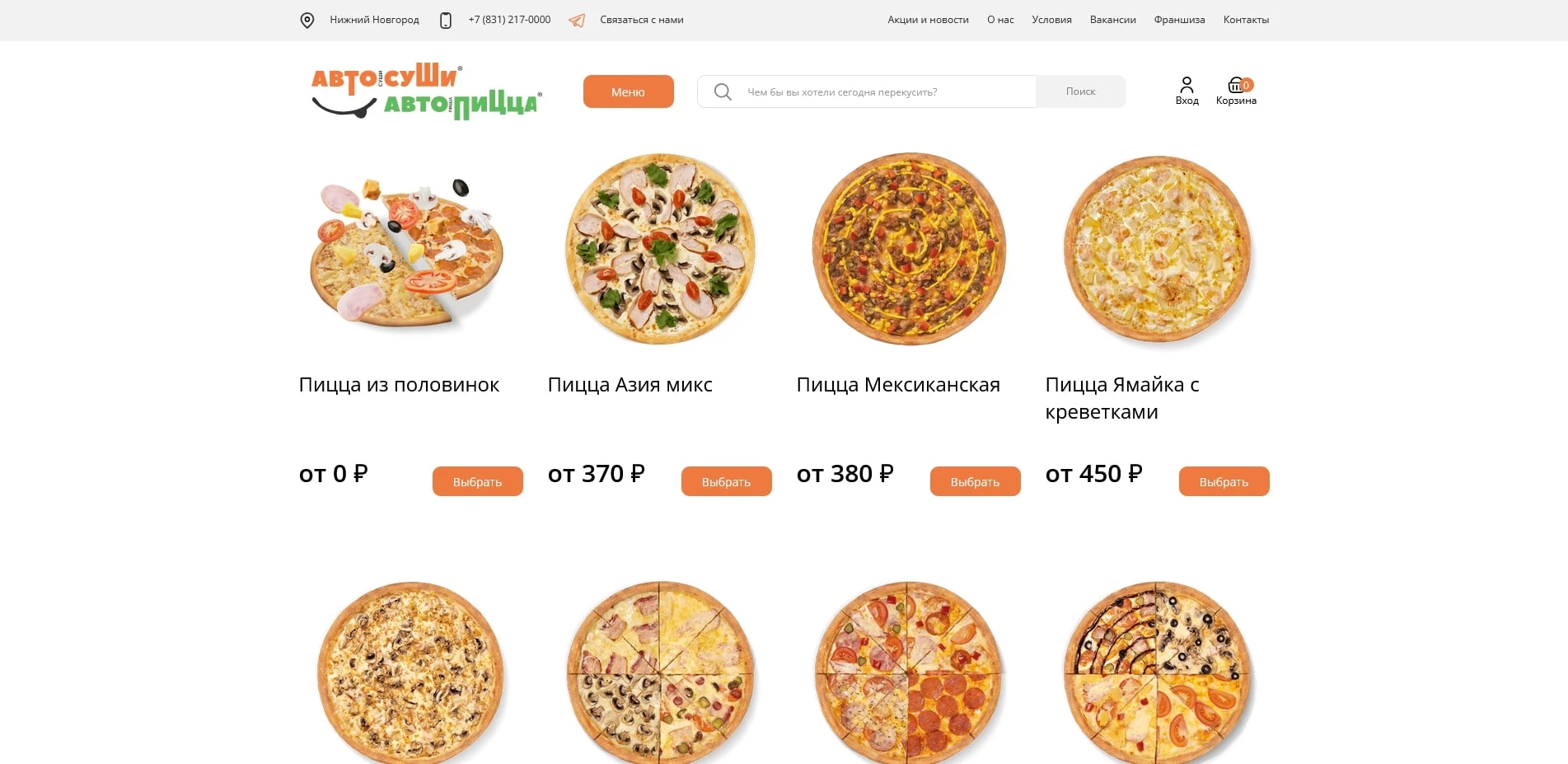Click the Пицца Мексиканская picture
This screenshot has width=1568, height=764.
909,249
